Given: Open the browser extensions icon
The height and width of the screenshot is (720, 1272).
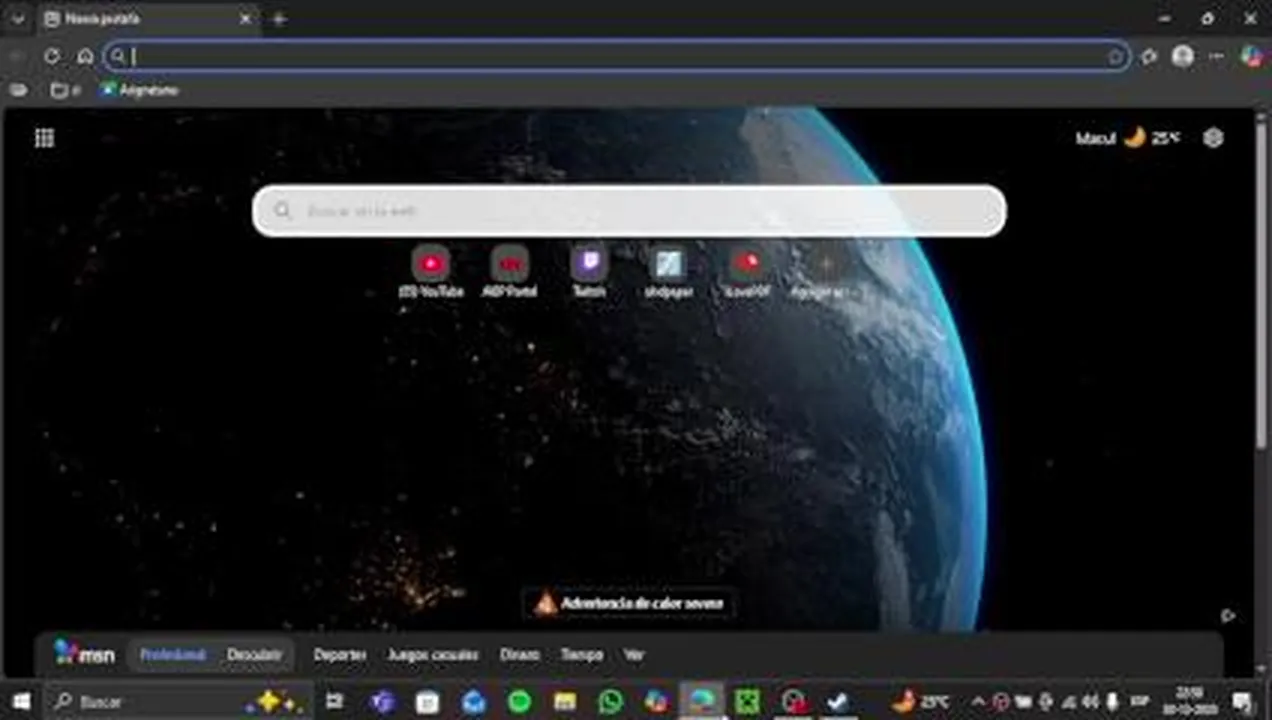Looking at the screenshot, I should [x=1149, y=57].
